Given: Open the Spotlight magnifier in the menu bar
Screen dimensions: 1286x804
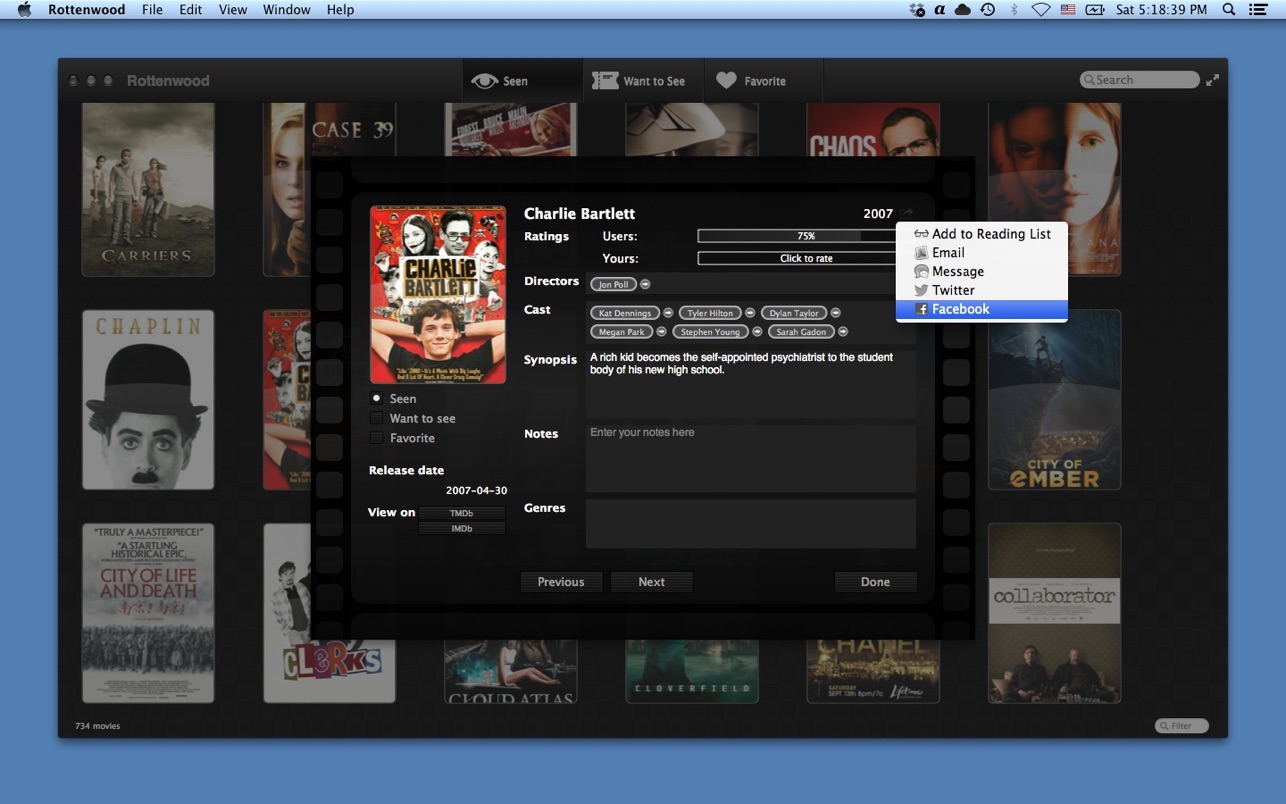Looking at the screenshot, I should coord(1229,10).
